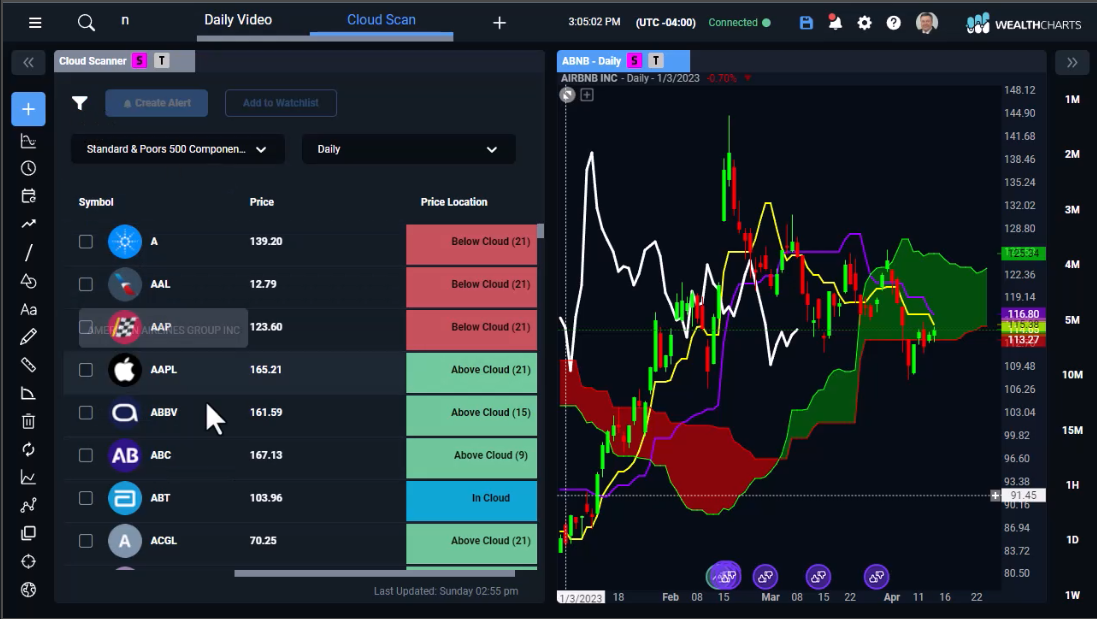This screenshot has width=1097, height=619.
Task: Tick the checkbox for symbol A
Action: click(x=85, y=241)
